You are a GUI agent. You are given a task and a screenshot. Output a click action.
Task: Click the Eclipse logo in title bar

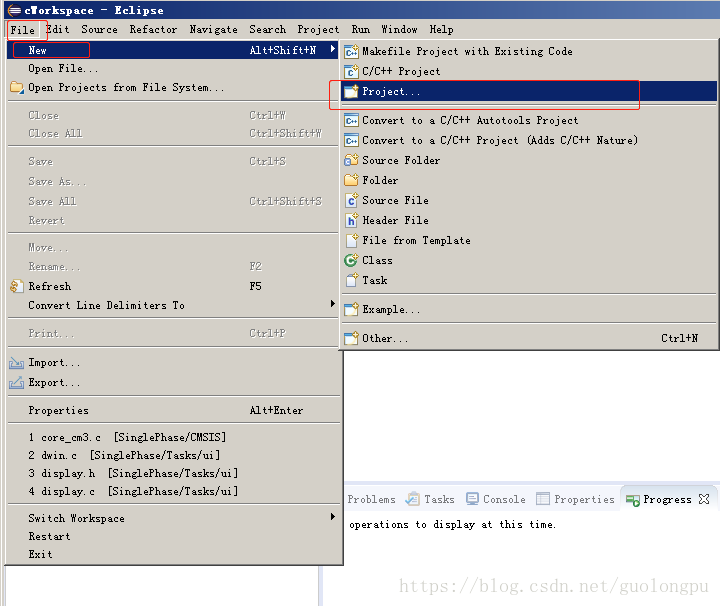click(x=15, y=10)
